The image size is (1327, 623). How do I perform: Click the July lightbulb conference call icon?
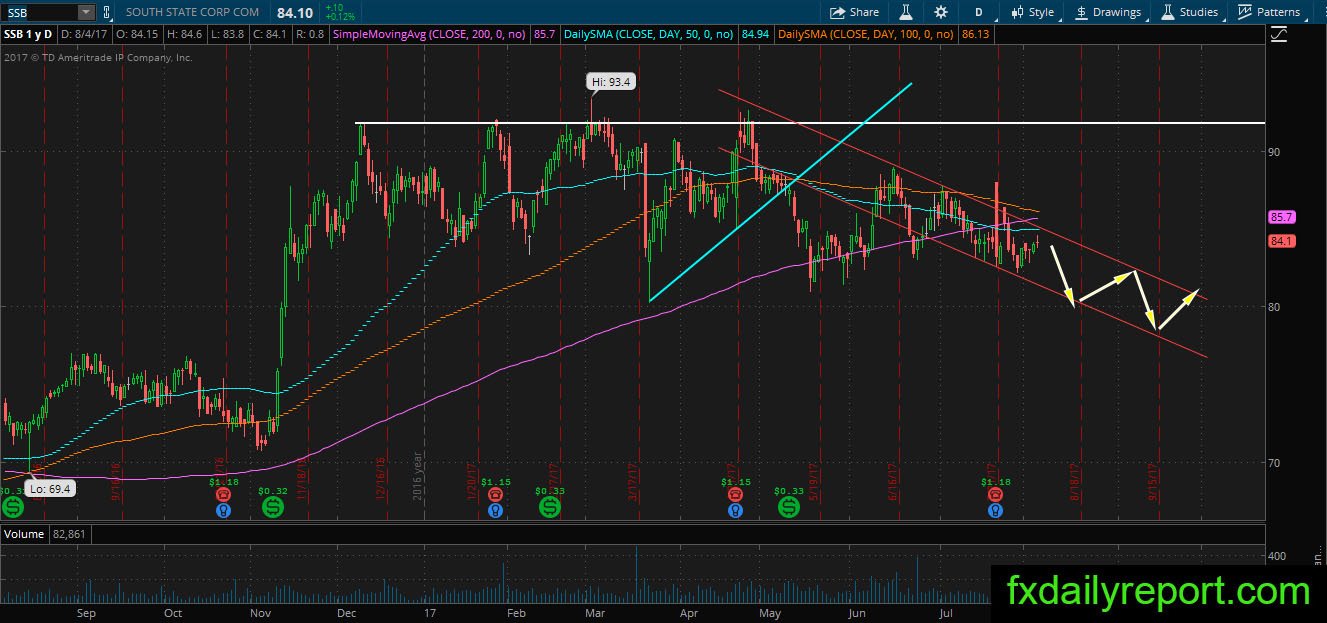pyautogui.click(x=995, y=511)
